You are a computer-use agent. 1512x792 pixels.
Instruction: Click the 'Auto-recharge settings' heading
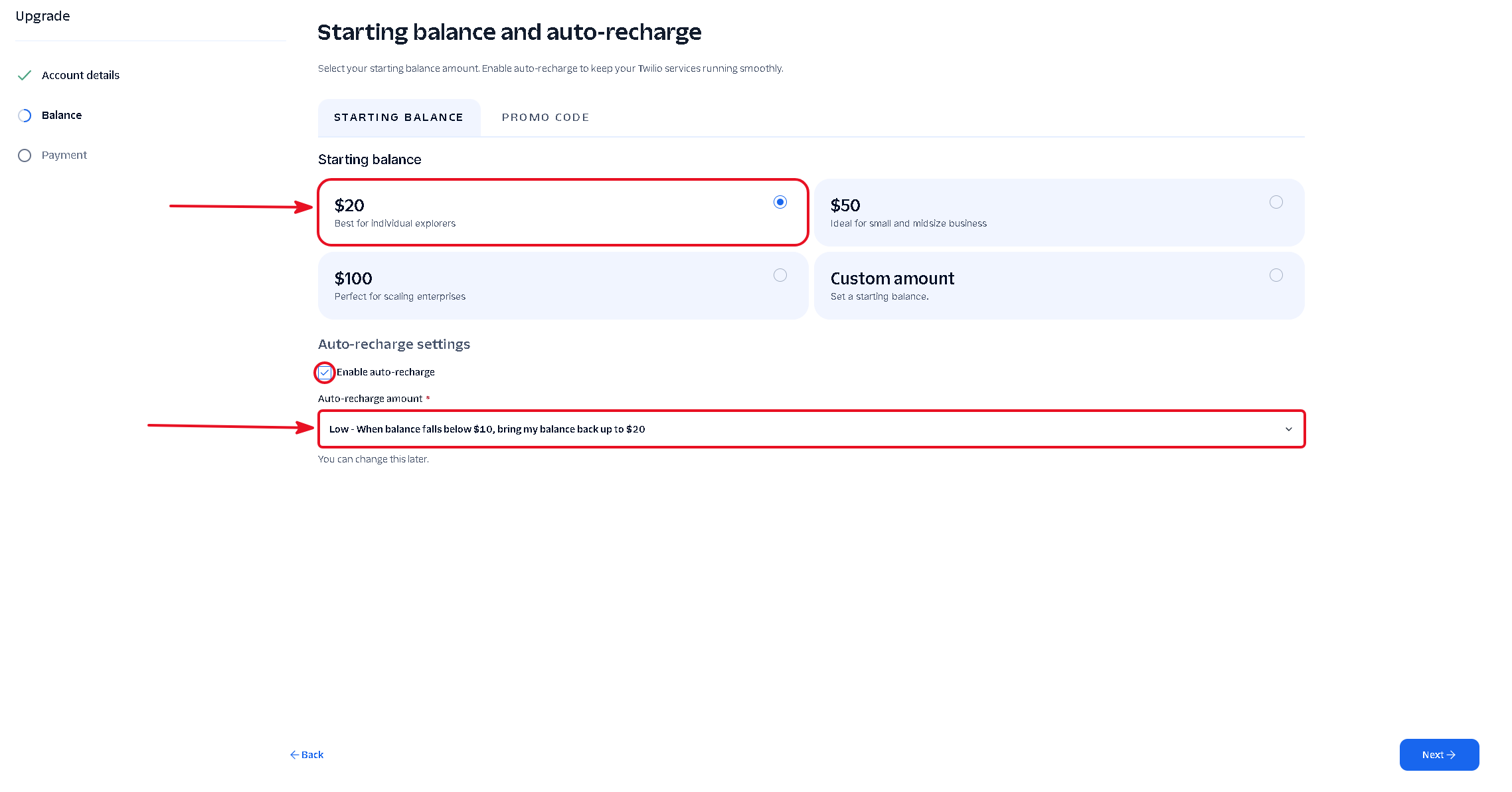pyautogui.click(x=394, y=344)
